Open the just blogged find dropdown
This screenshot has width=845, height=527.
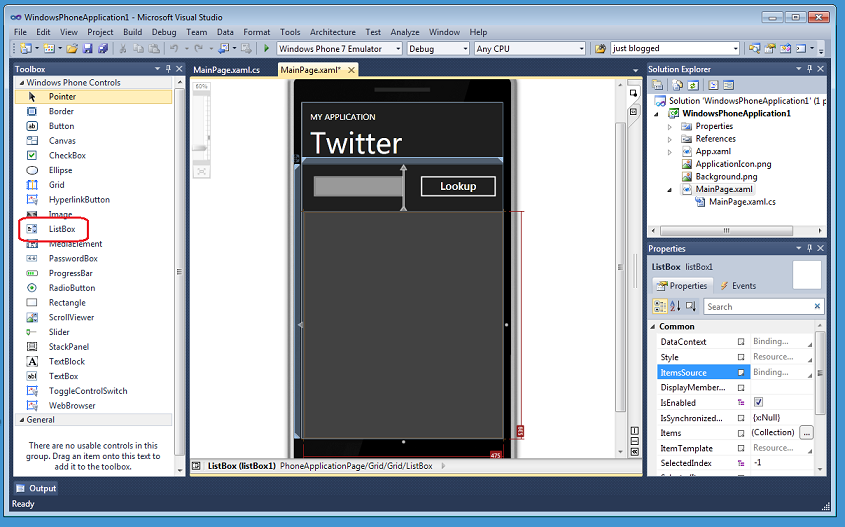735,48
